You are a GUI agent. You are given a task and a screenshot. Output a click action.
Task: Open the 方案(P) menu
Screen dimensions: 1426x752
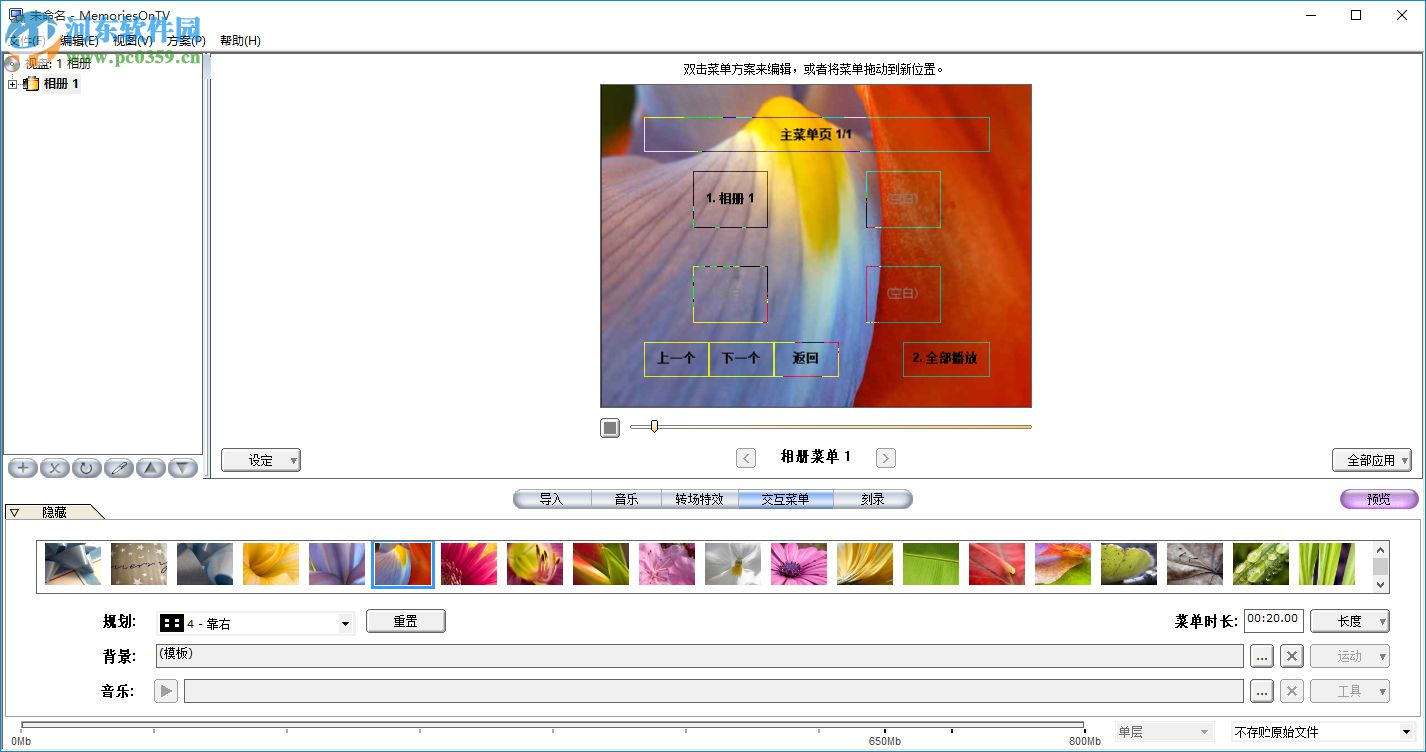[x=186, y=41]
